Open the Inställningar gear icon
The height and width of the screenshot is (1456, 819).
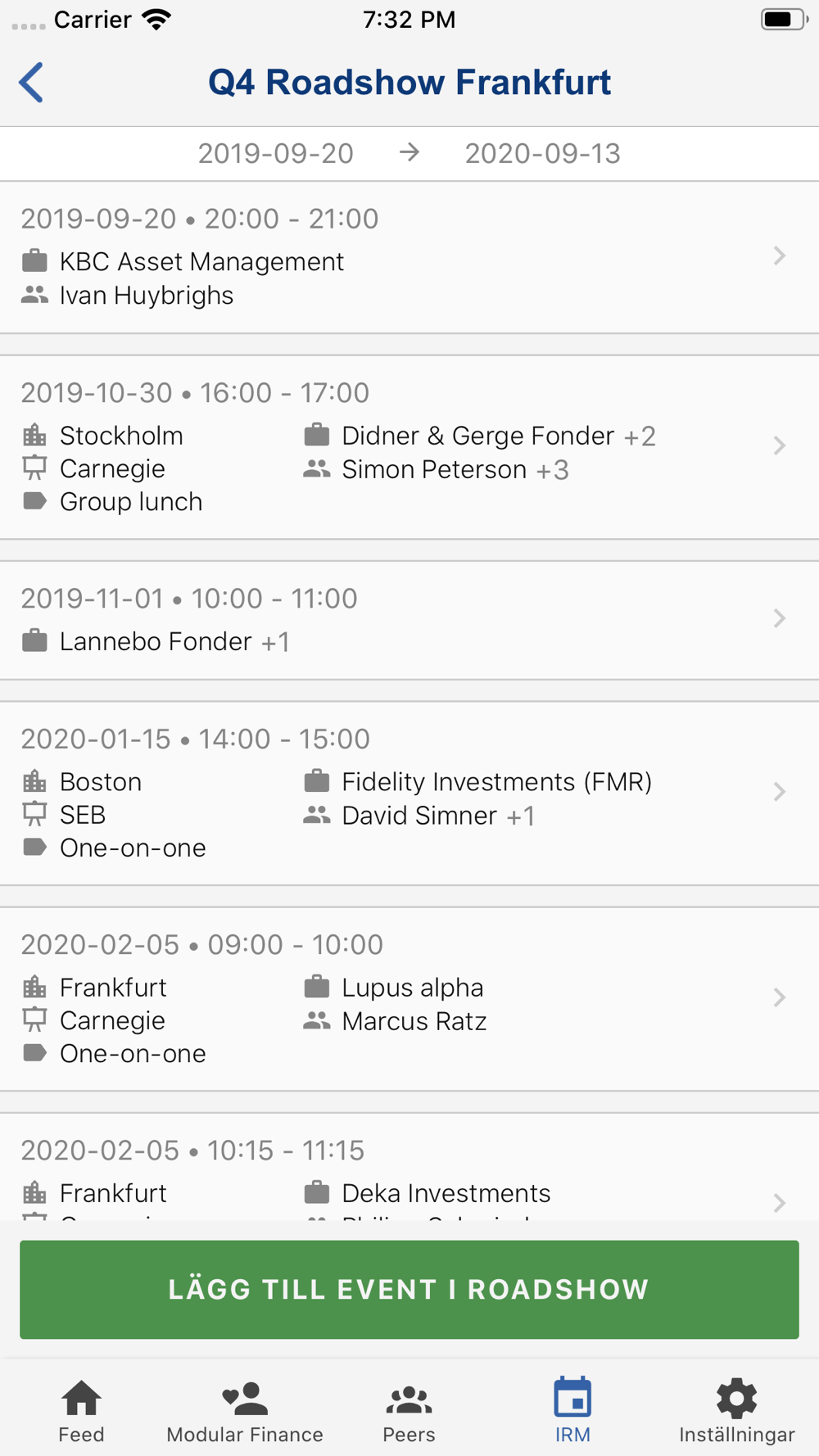click(x=736, y=1398)
